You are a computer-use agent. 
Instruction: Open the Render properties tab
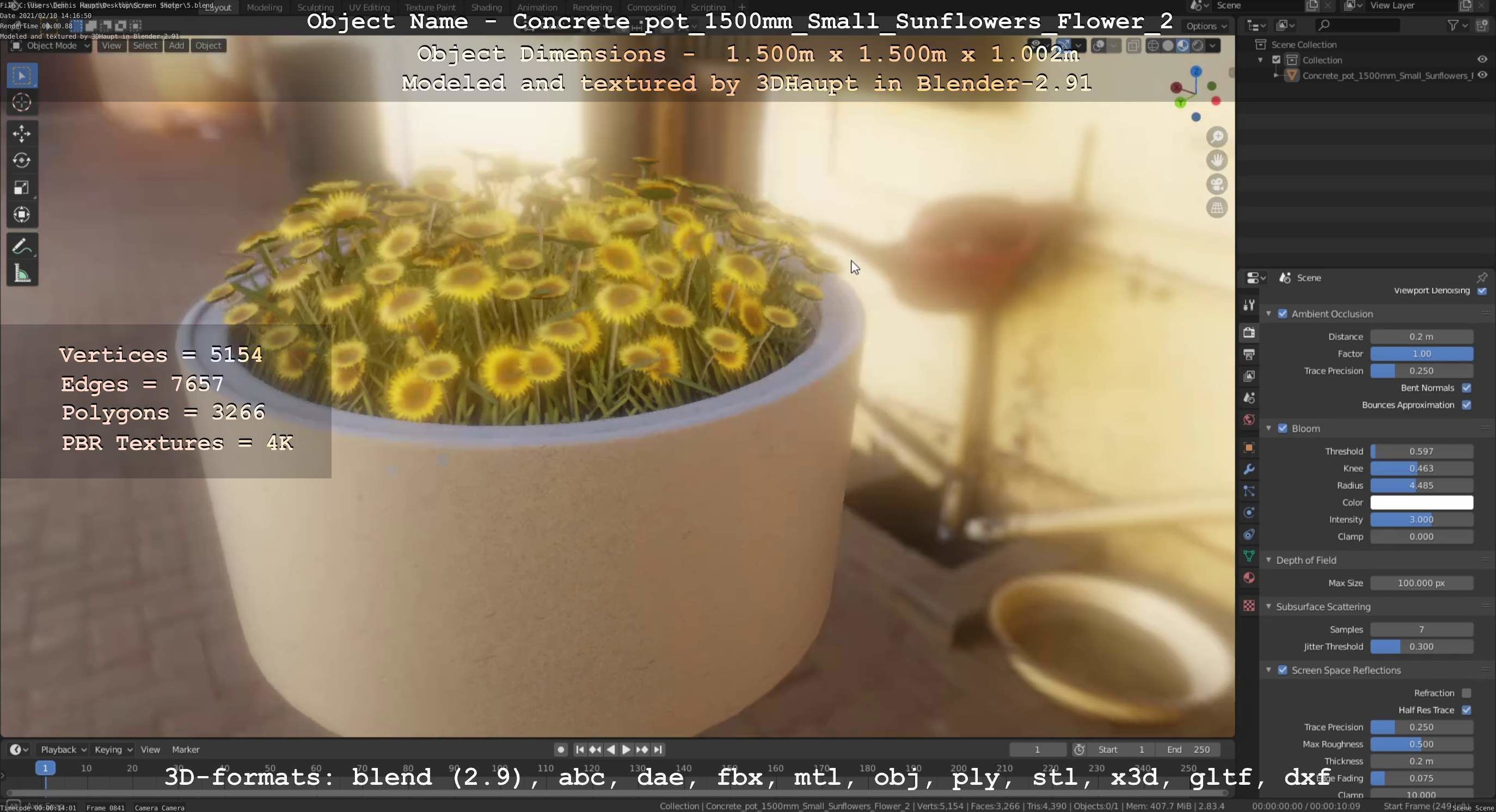(1249, 333)
